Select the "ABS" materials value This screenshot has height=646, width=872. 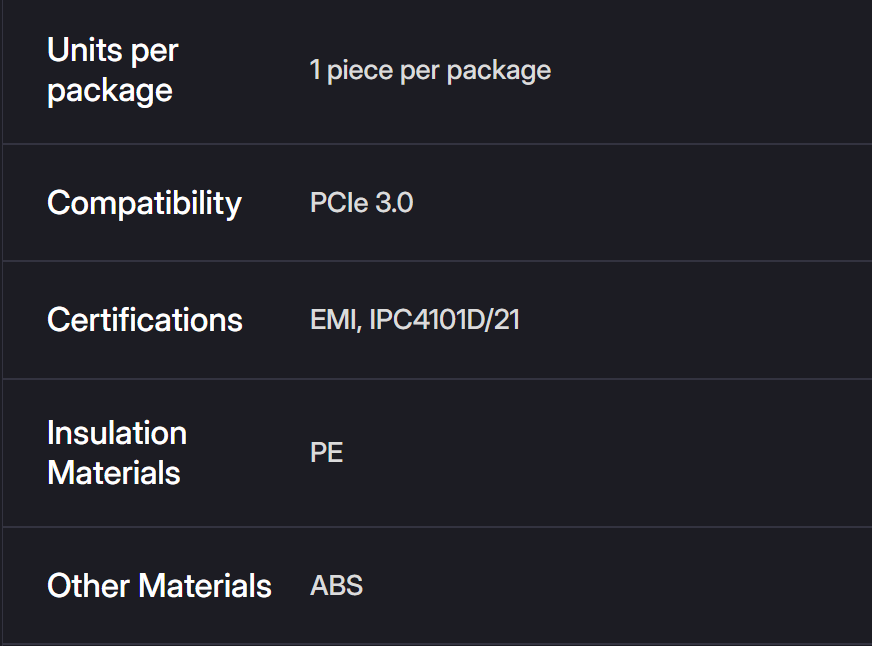[x=337, y=585]
